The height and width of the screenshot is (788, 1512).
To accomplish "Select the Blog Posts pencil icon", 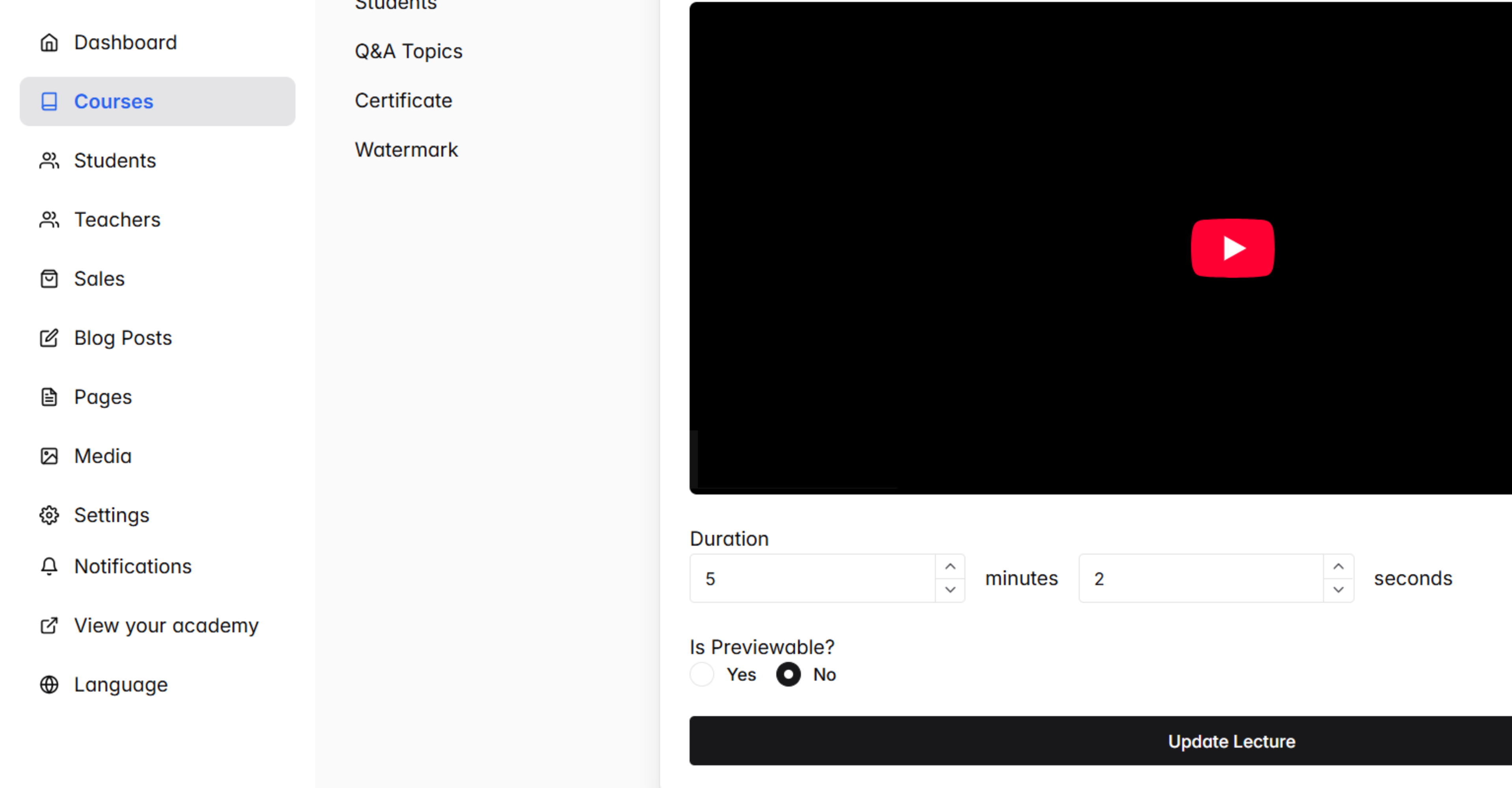I will click(x=49, y=338).
